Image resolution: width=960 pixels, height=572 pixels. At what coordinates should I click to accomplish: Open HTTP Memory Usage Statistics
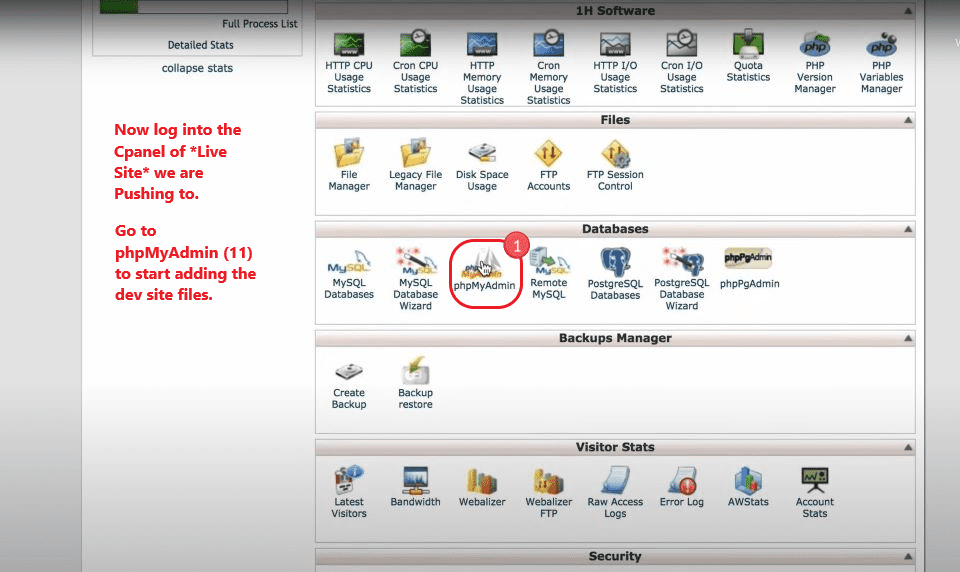coord(482,69)
